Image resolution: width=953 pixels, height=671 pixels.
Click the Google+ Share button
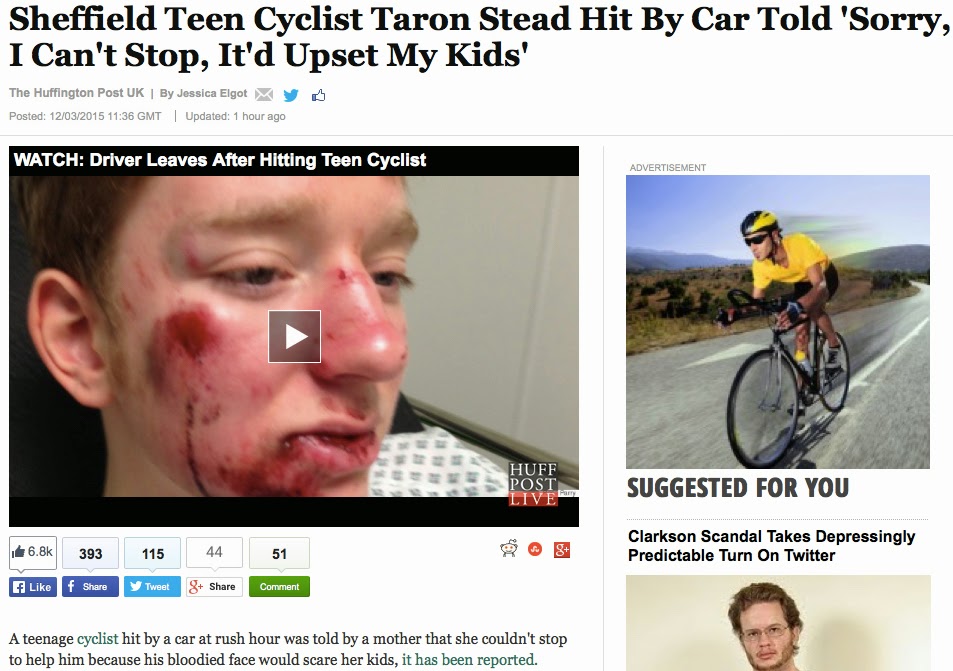point(214,587)
